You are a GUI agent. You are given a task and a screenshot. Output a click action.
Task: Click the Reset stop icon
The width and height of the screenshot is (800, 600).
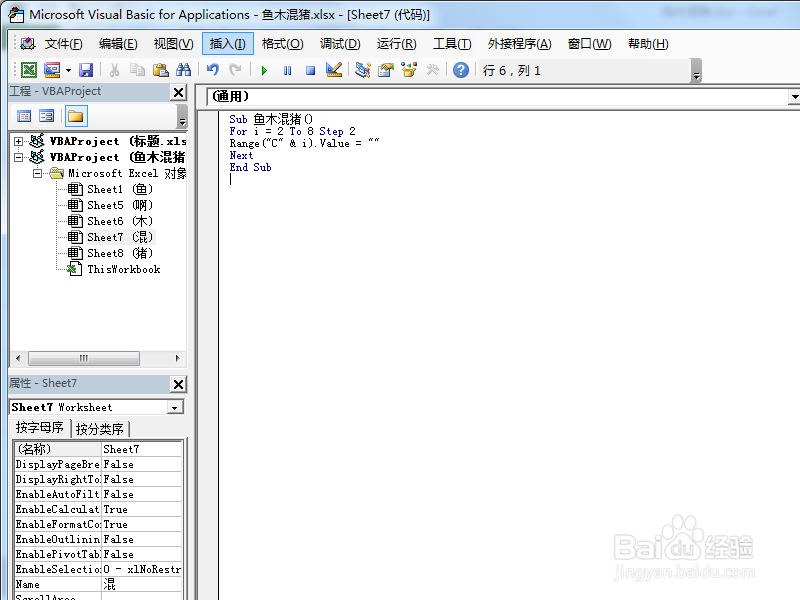tap(310, 70)
